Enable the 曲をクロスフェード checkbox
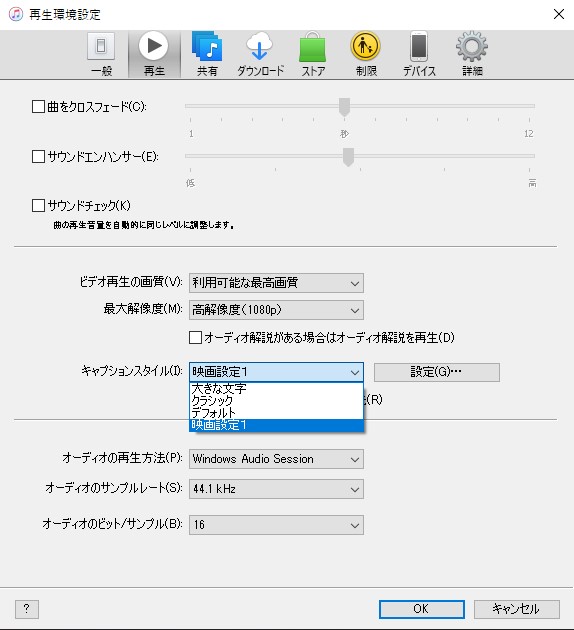This screenshot has height=630, width=574. click(38, 107)
